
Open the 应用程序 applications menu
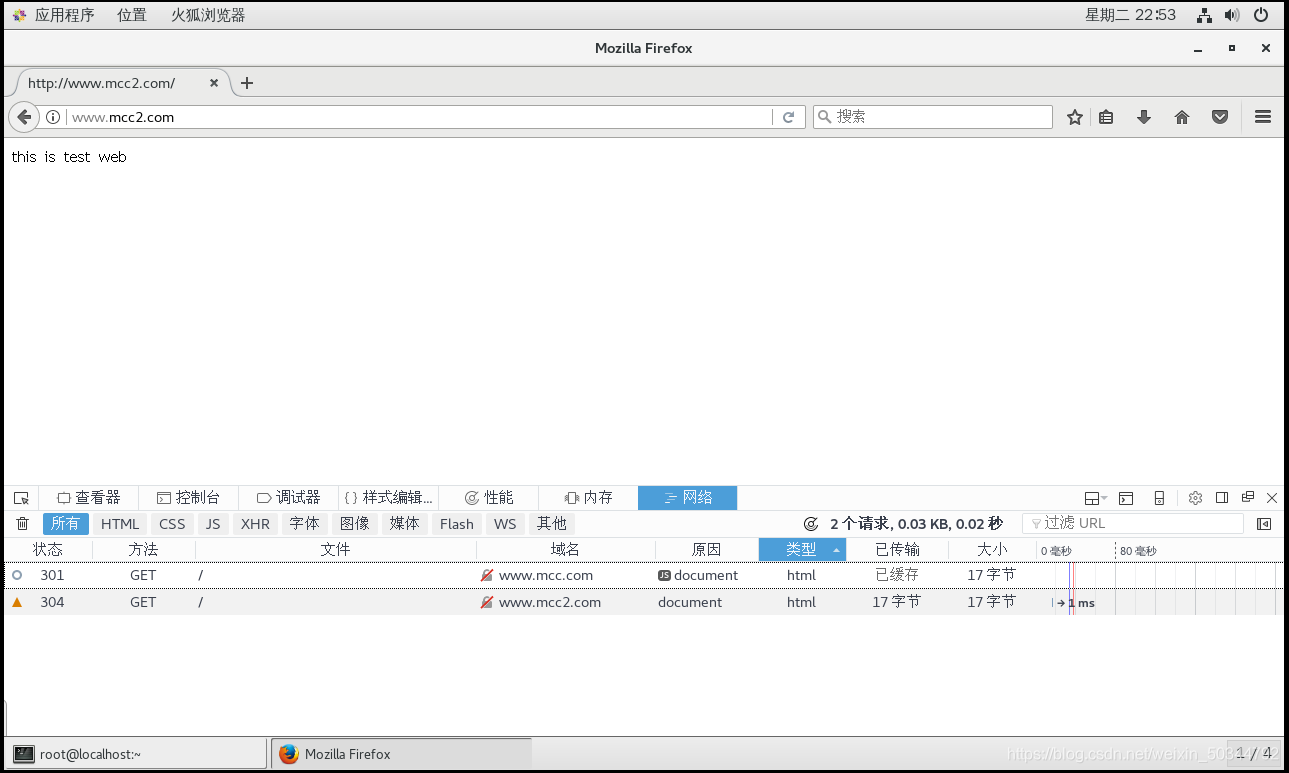pos(64,15)
